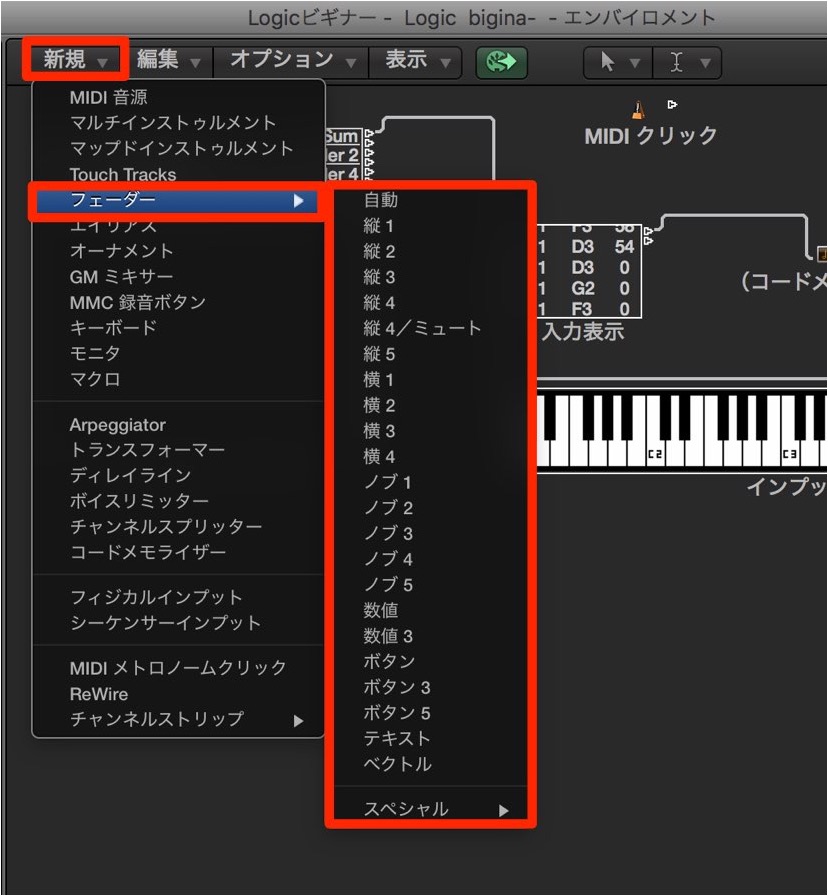Choose 縦 4／ミュート fader style
Viewport: 828px width, 896px height.
[430, 329]
